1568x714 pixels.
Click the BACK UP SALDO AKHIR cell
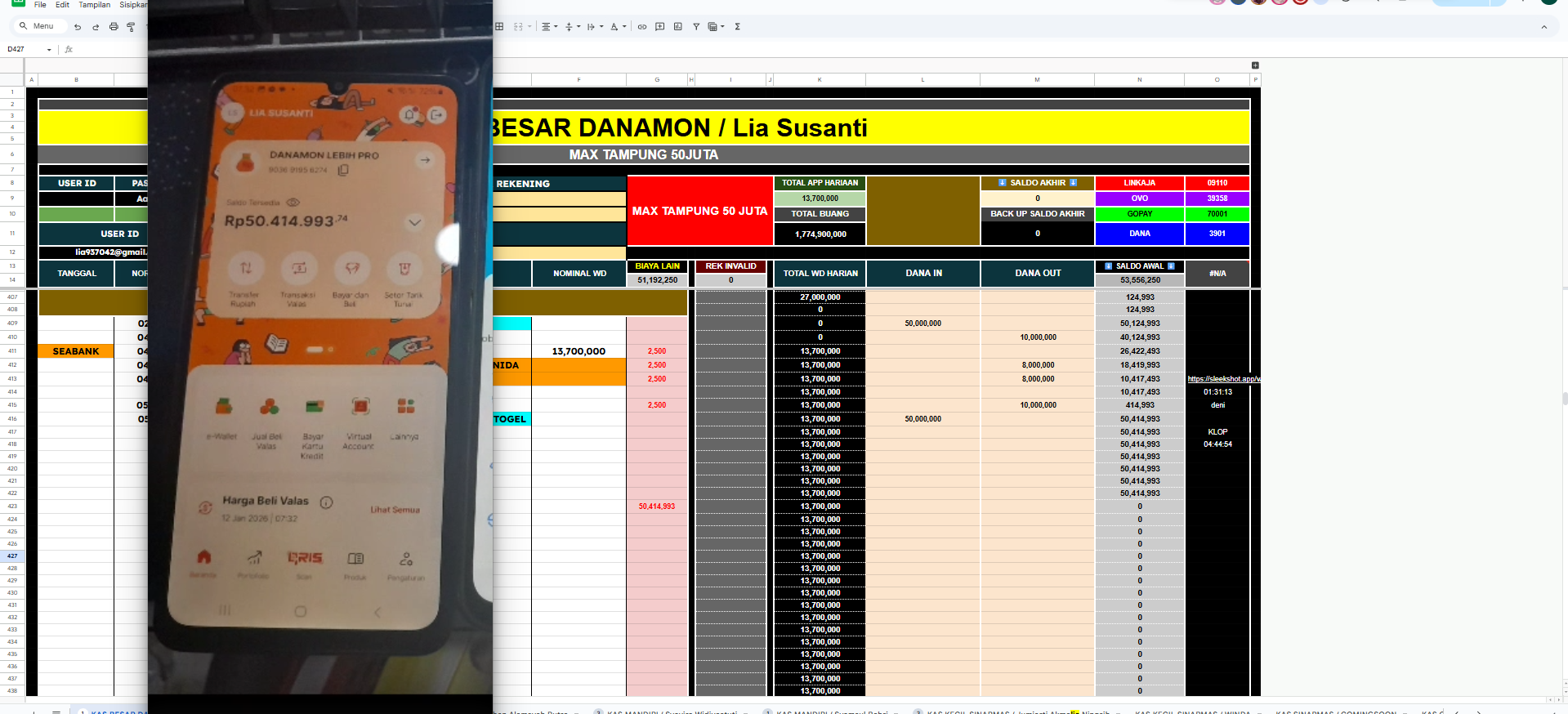tap(1038, 214)
